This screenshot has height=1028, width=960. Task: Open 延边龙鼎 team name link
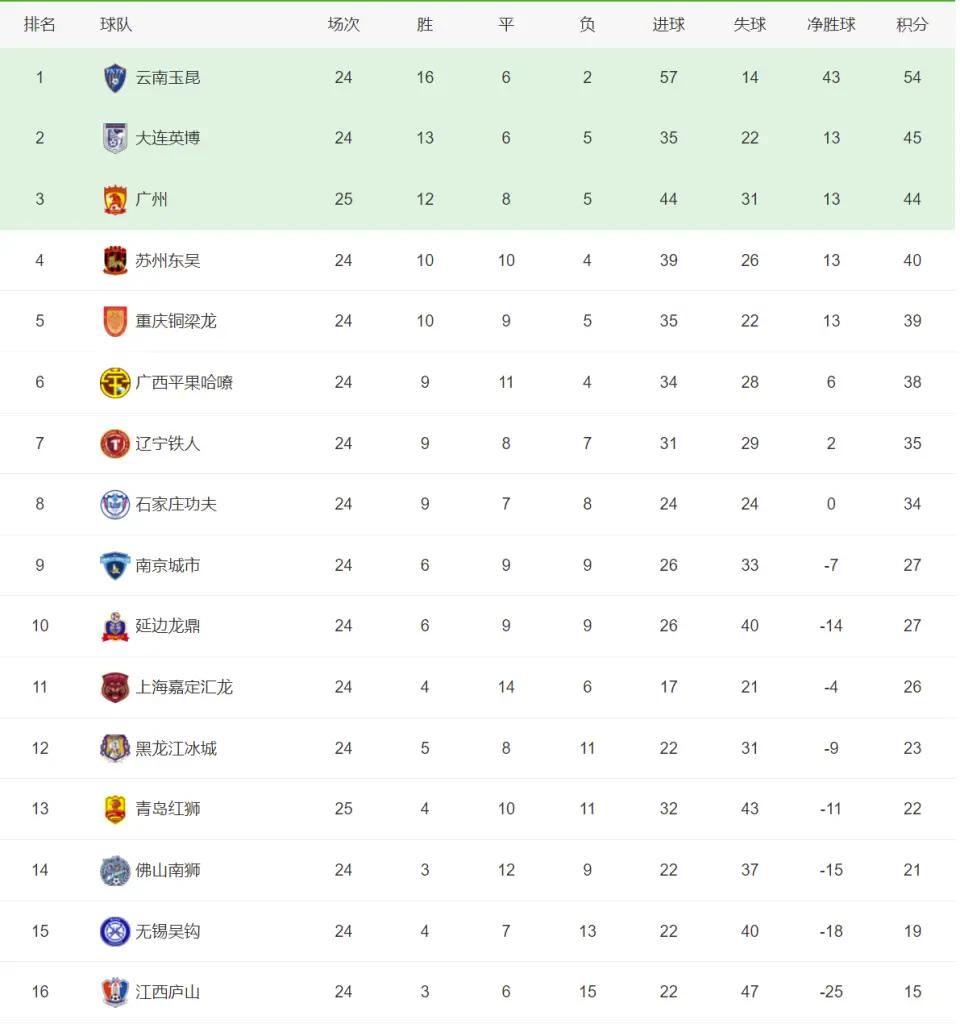click(x=167, y=626)
